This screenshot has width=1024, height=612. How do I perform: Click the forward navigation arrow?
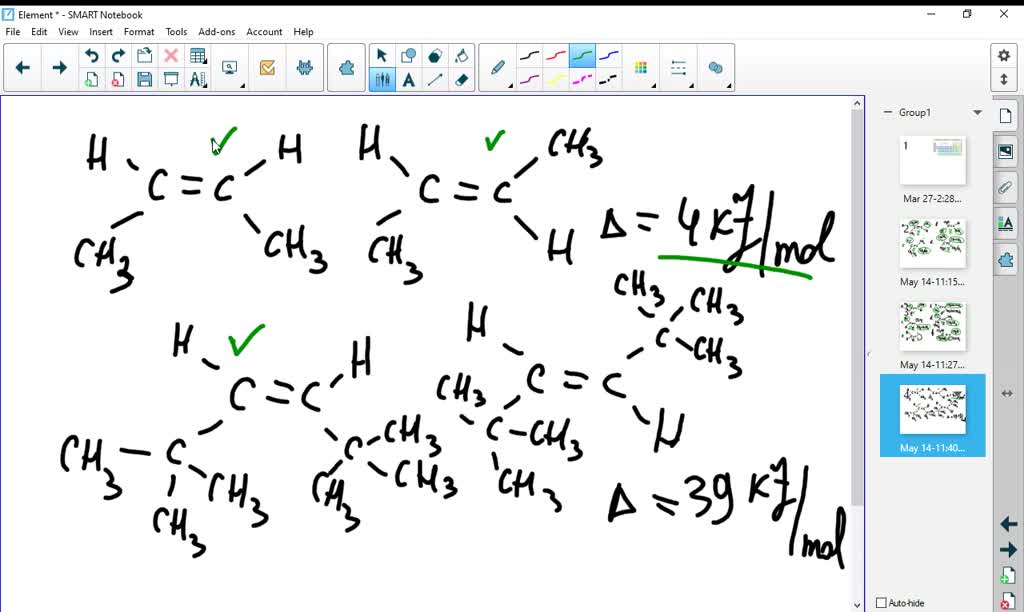coord(58,67)
